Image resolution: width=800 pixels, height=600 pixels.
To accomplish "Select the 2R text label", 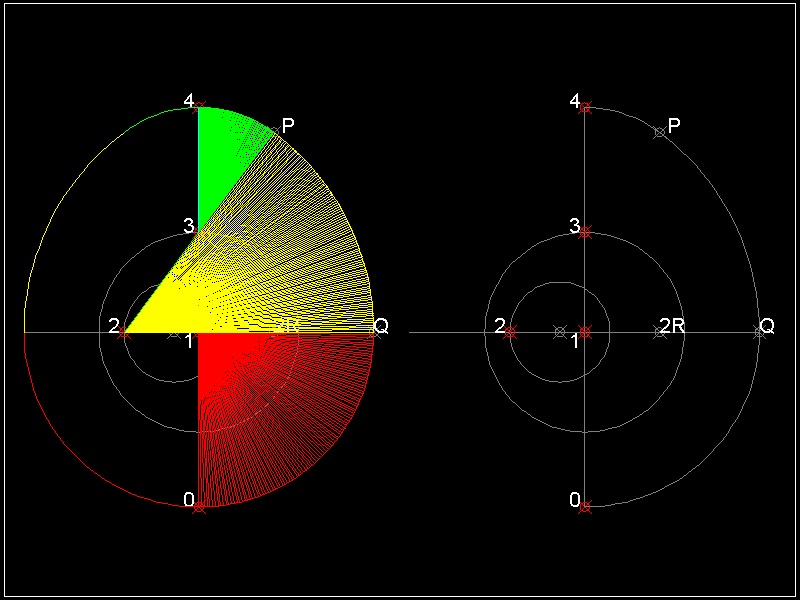I will coord(672,326).
